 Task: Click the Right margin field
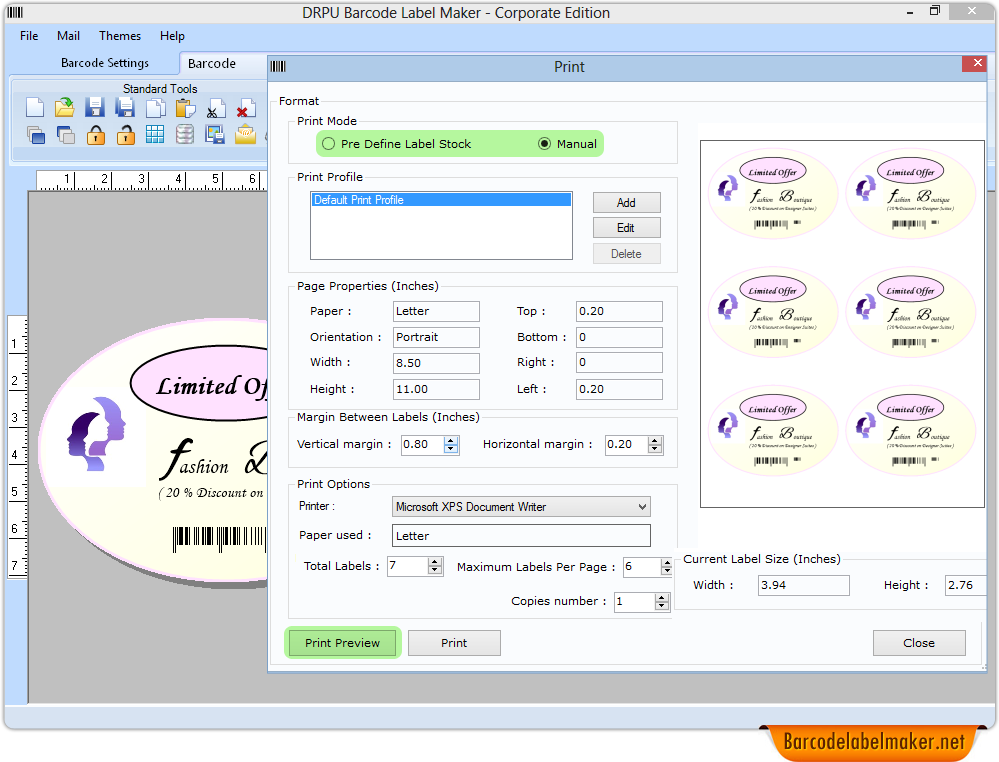point(619,363)
